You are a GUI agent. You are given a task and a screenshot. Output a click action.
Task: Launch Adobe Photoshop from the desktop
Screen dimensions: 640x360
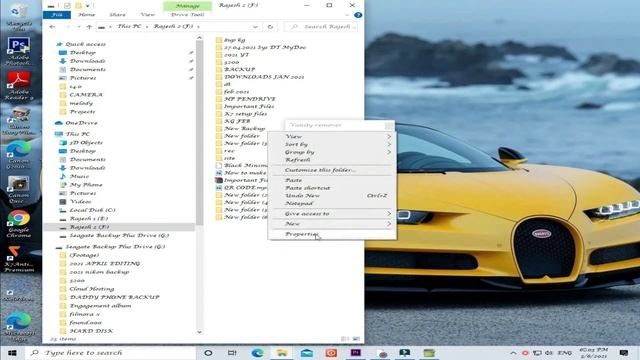[19, 51]
